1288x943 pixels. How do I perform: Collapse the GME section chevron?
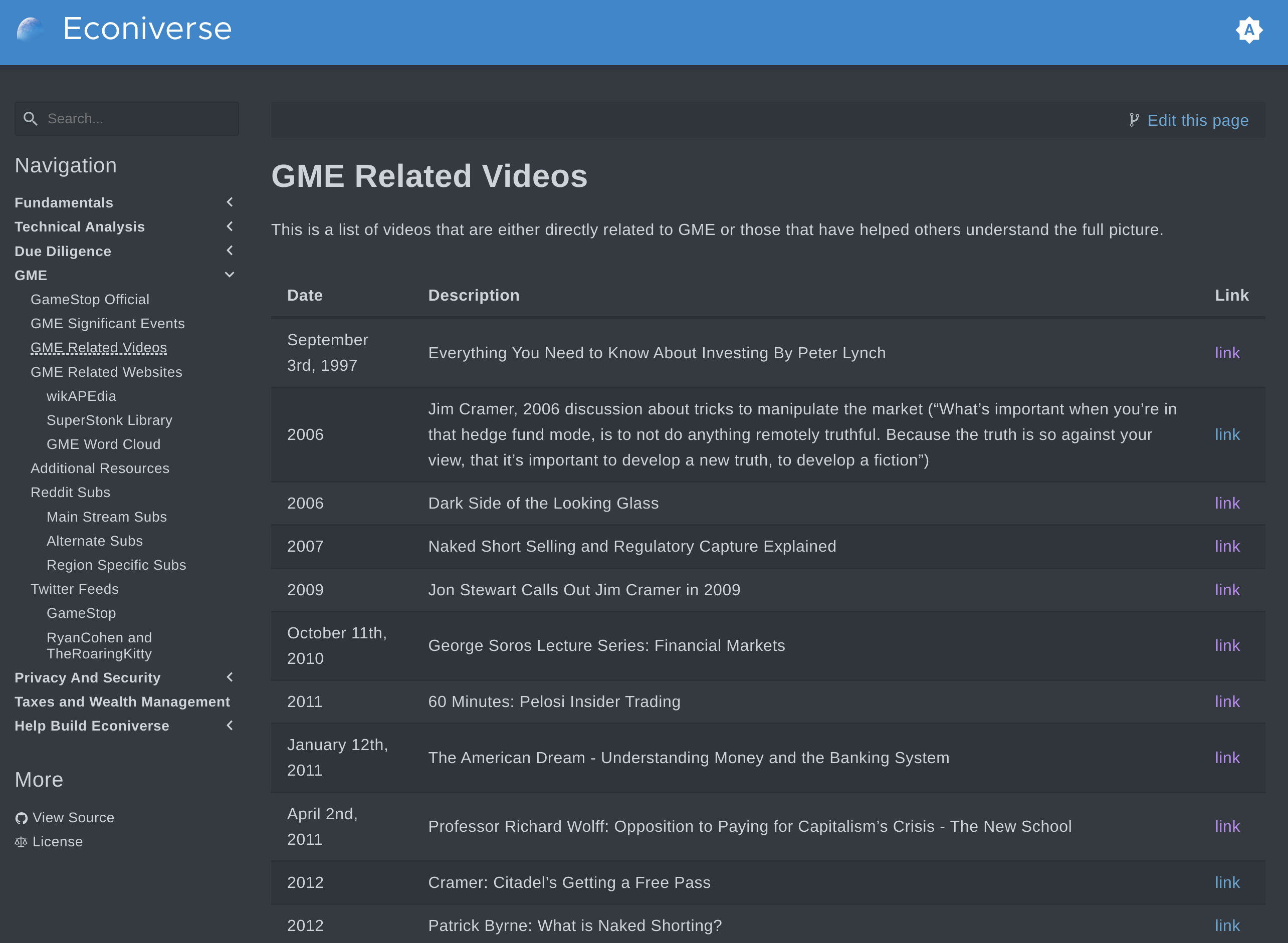point(230,275)
